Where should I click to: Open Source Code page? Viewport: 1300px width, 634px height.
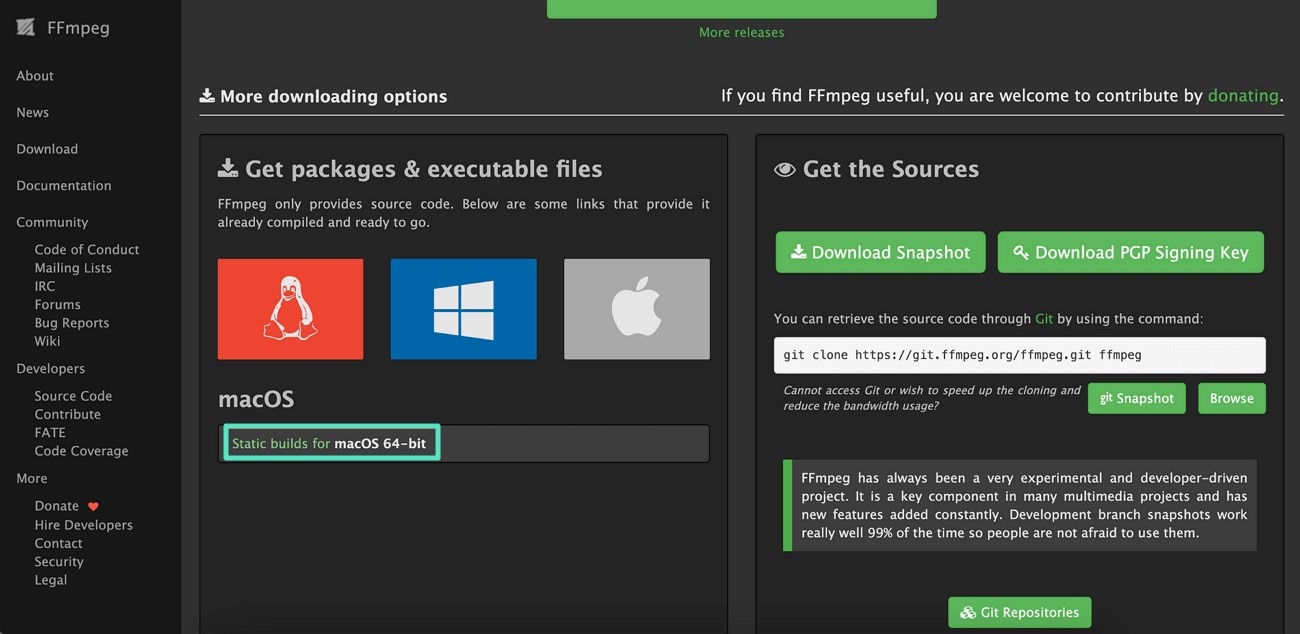tap(73, 396)
